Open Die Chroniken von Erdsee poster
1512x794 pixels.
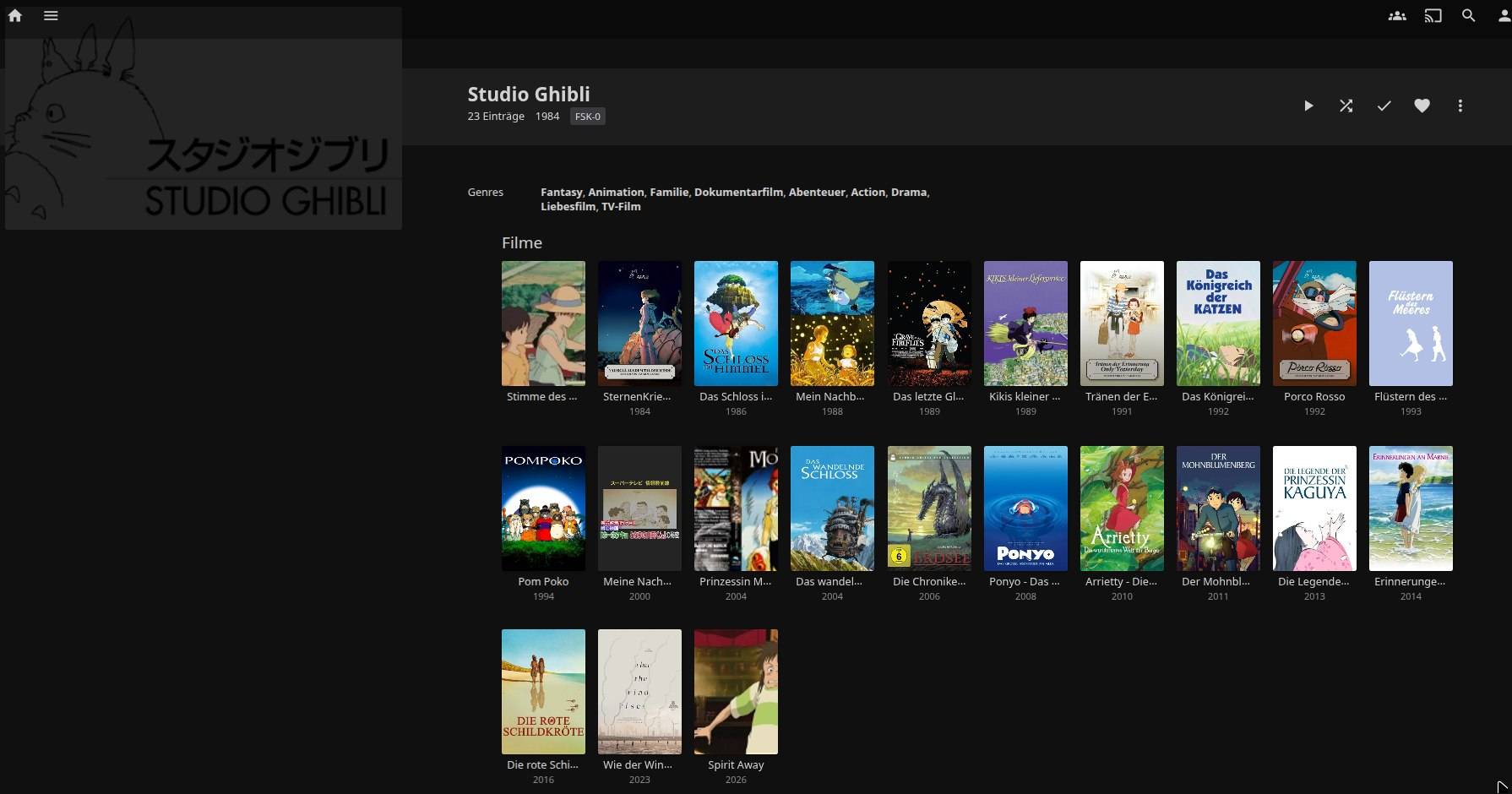click(x=929, y=508)
